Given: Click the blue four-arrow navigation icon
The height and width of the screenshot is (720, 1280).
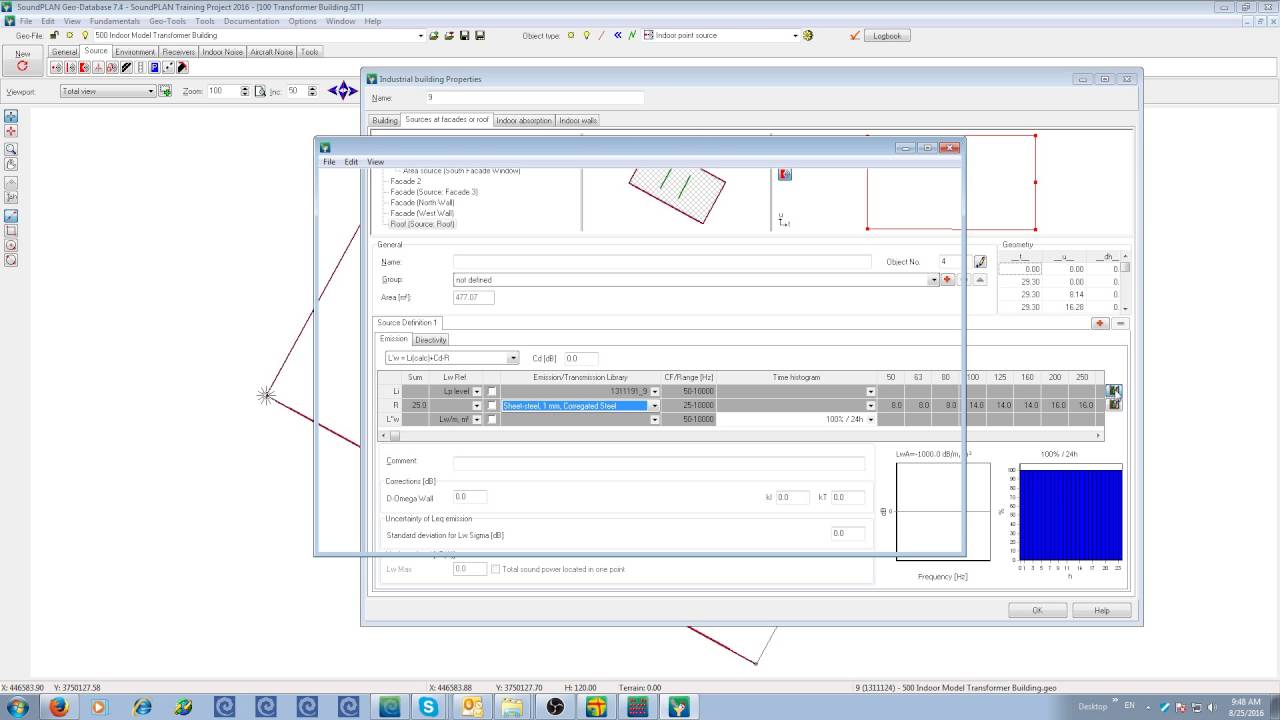Looking at the screenshot, I should coord(343,91).
